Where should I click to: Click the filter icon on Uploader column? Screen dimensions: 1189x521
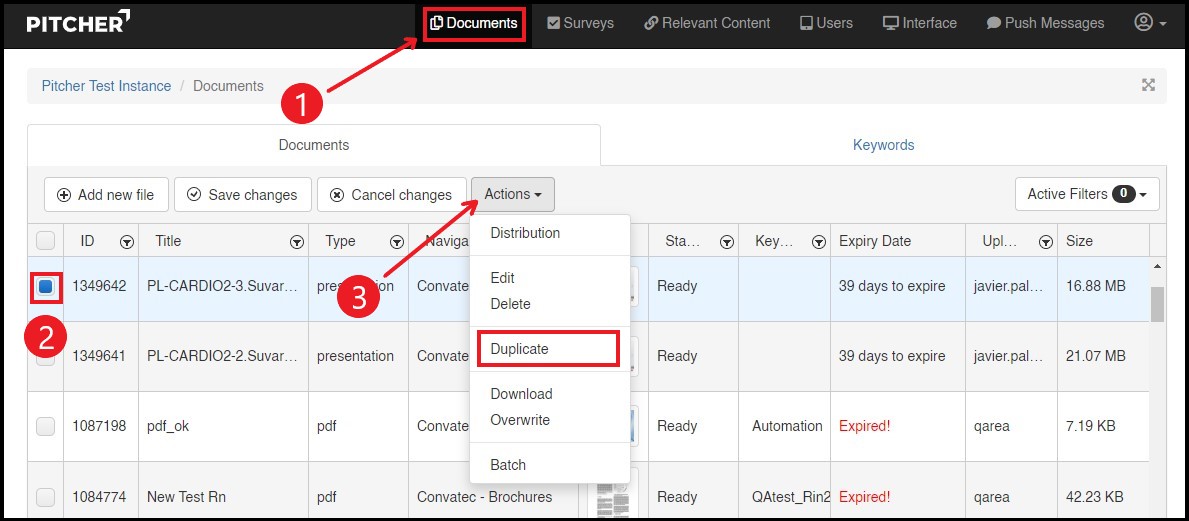pyautogui.click(x=1045, y=242)
